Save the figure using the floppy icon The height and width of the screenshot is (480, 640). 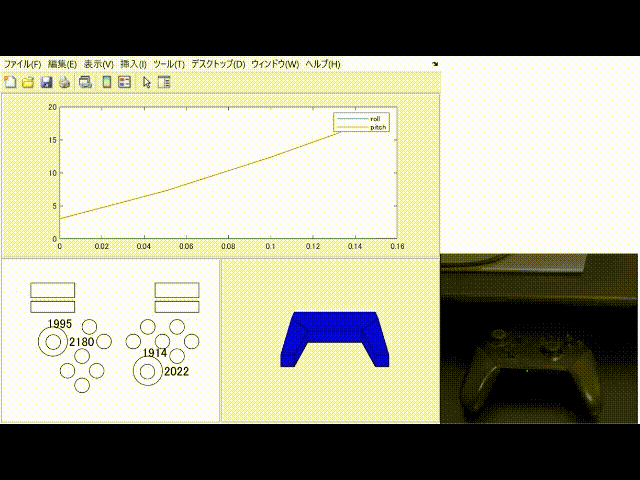[46, 82]
